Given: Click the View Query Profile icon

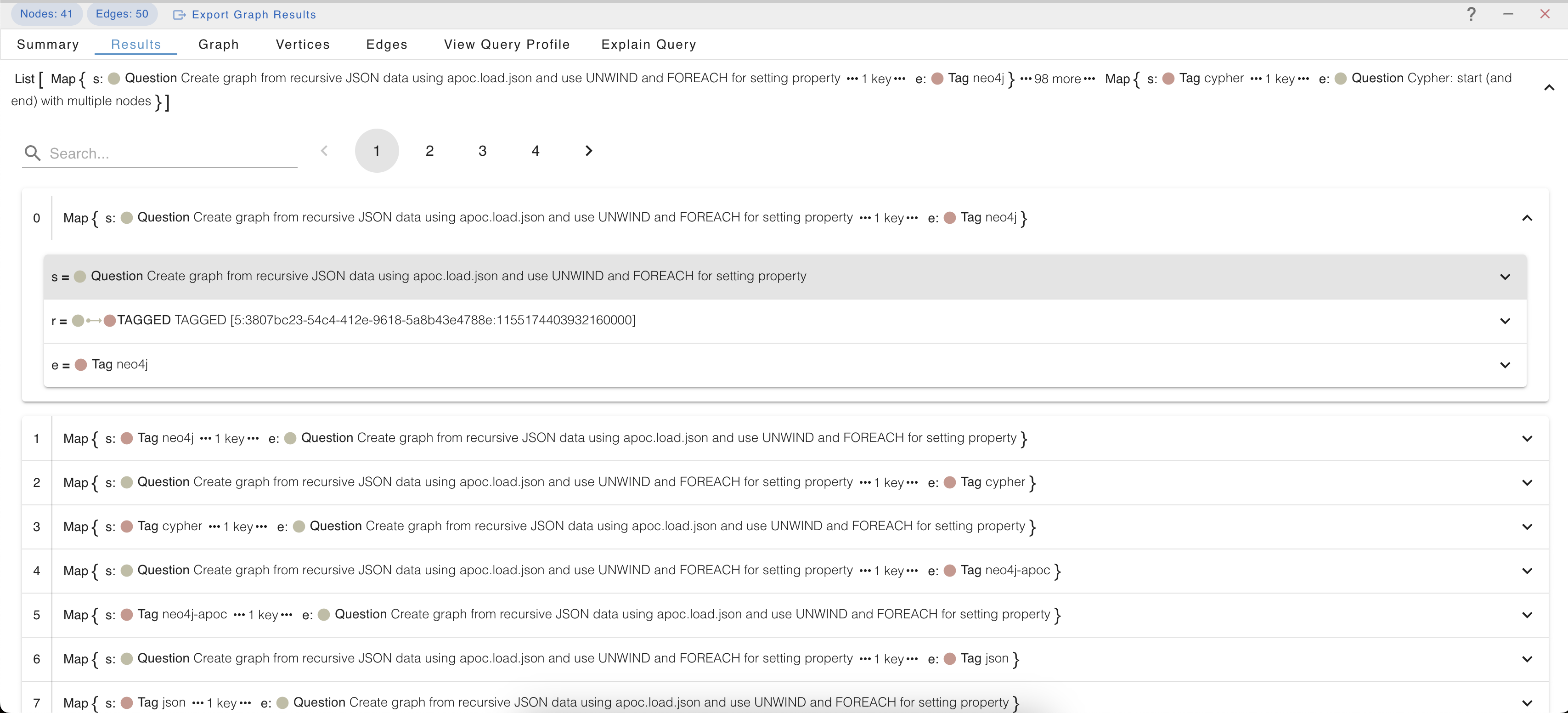Looking at the screenshot, I should [507, 44].
